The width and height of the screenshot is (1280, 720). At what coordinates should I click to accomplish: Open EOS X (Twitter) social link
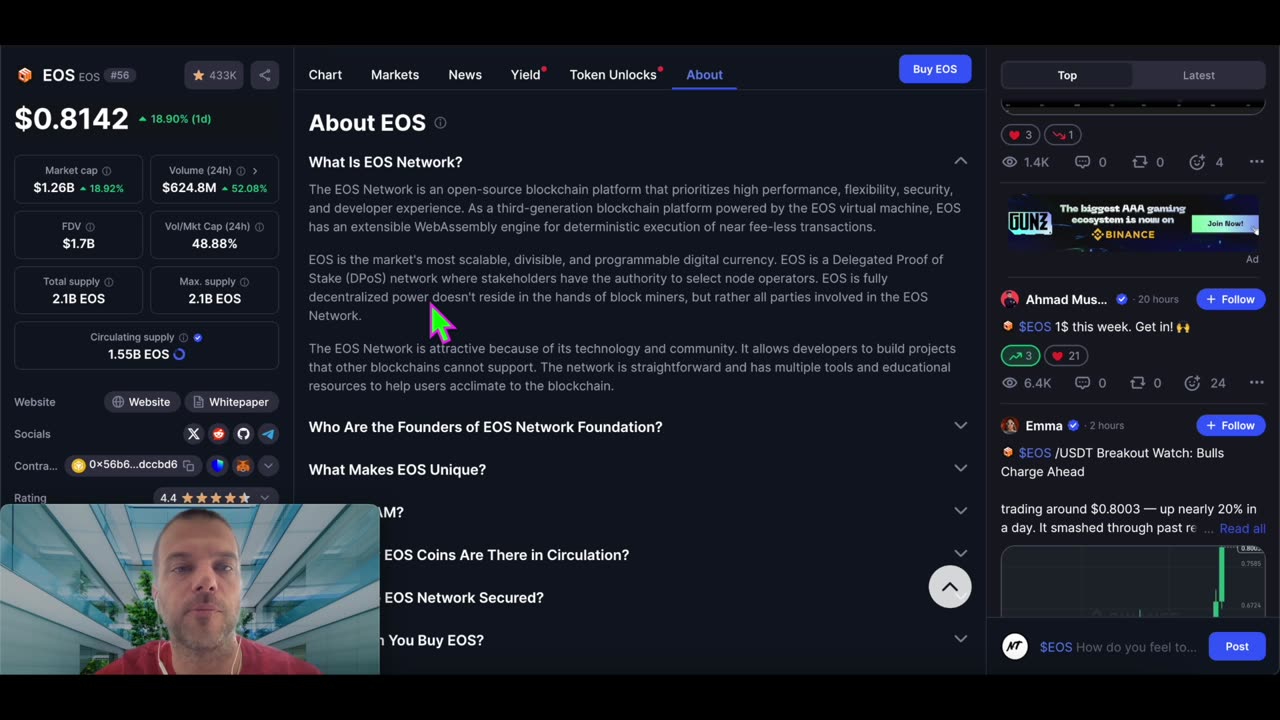(194, 434)
